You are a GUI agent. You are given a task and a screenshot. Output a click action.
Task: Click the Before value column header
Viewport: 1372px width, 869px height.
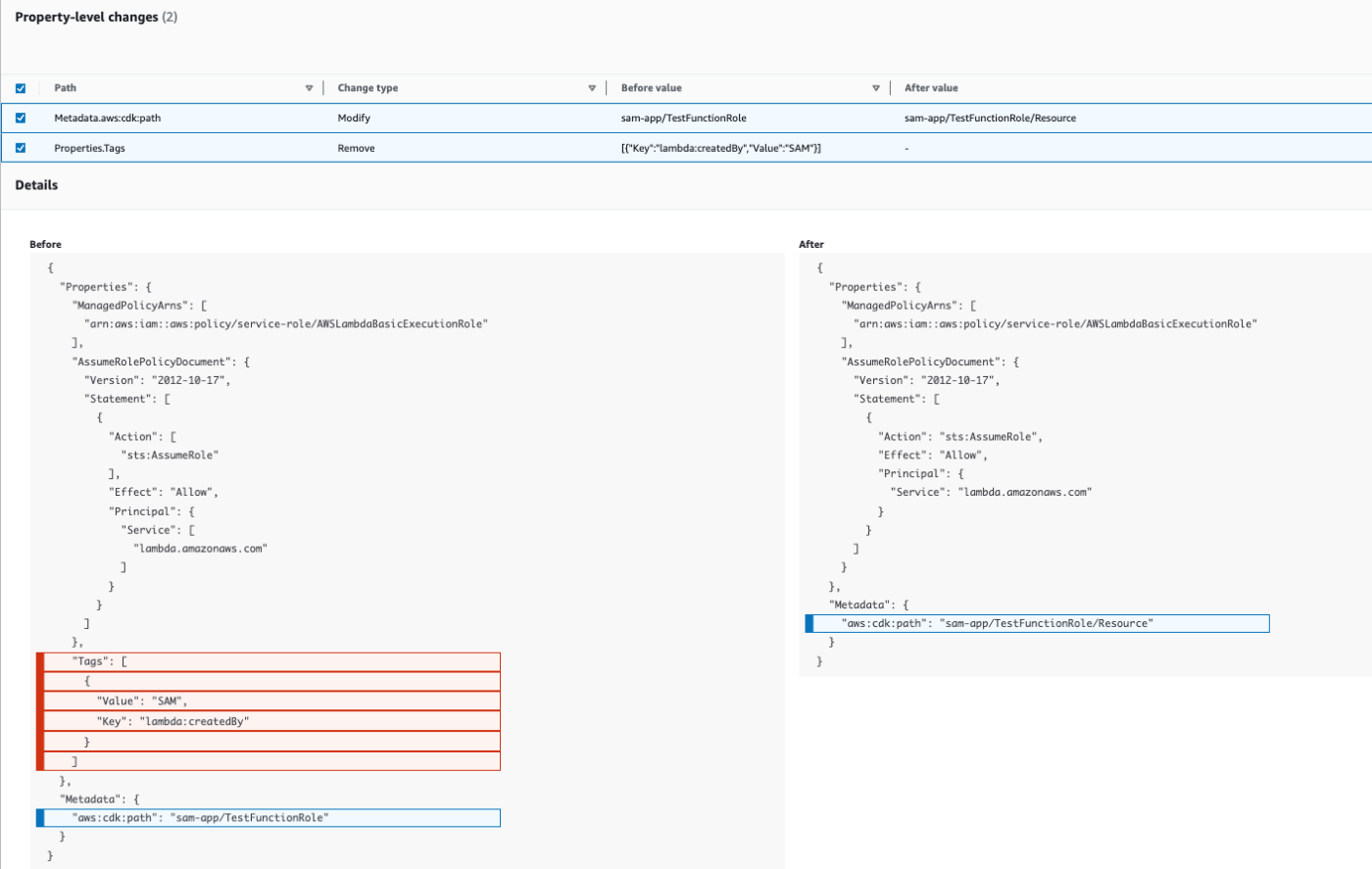[x=651, y=88]
